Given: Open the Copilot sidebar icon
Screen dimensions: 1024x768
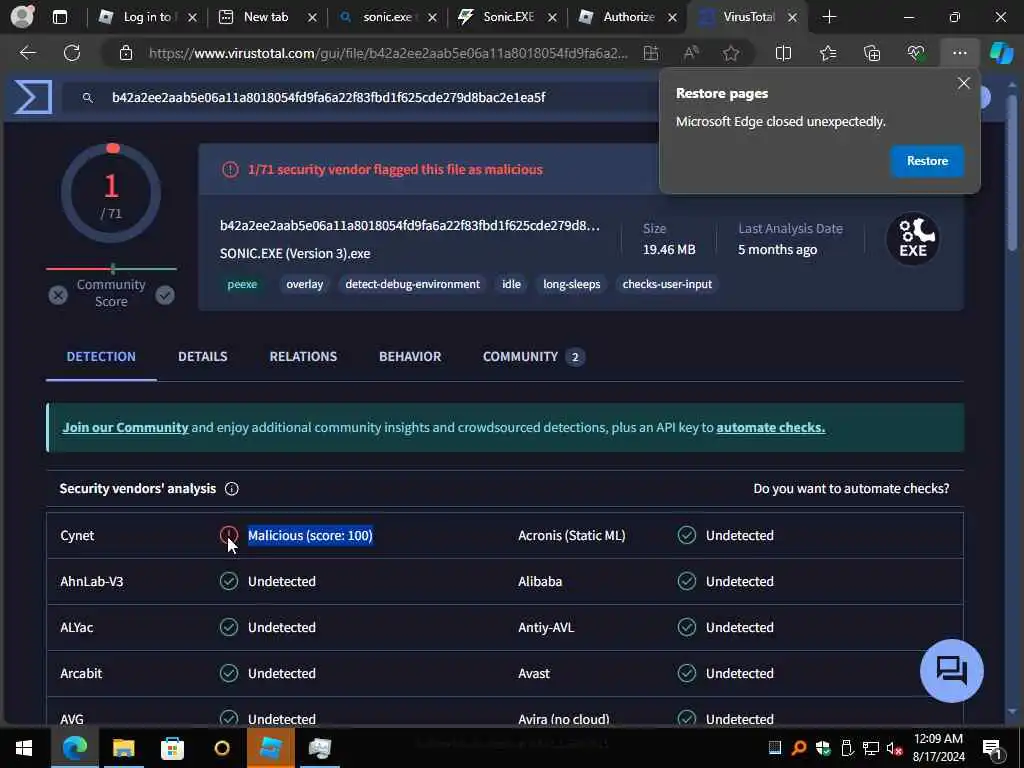Looking at the screenshot, I should coord(1001,53).
